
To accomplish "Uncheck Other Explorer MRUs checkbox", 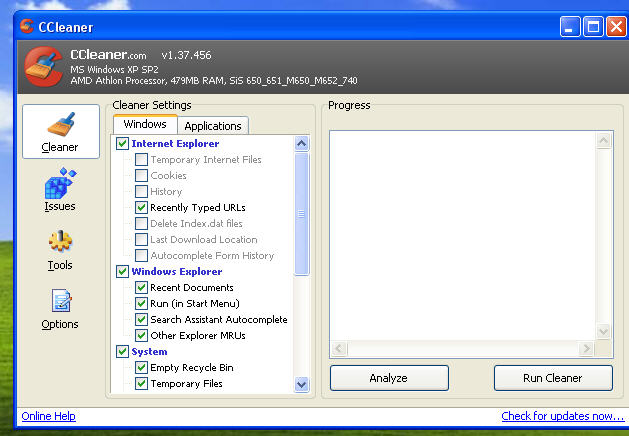I will coord(141,335).
